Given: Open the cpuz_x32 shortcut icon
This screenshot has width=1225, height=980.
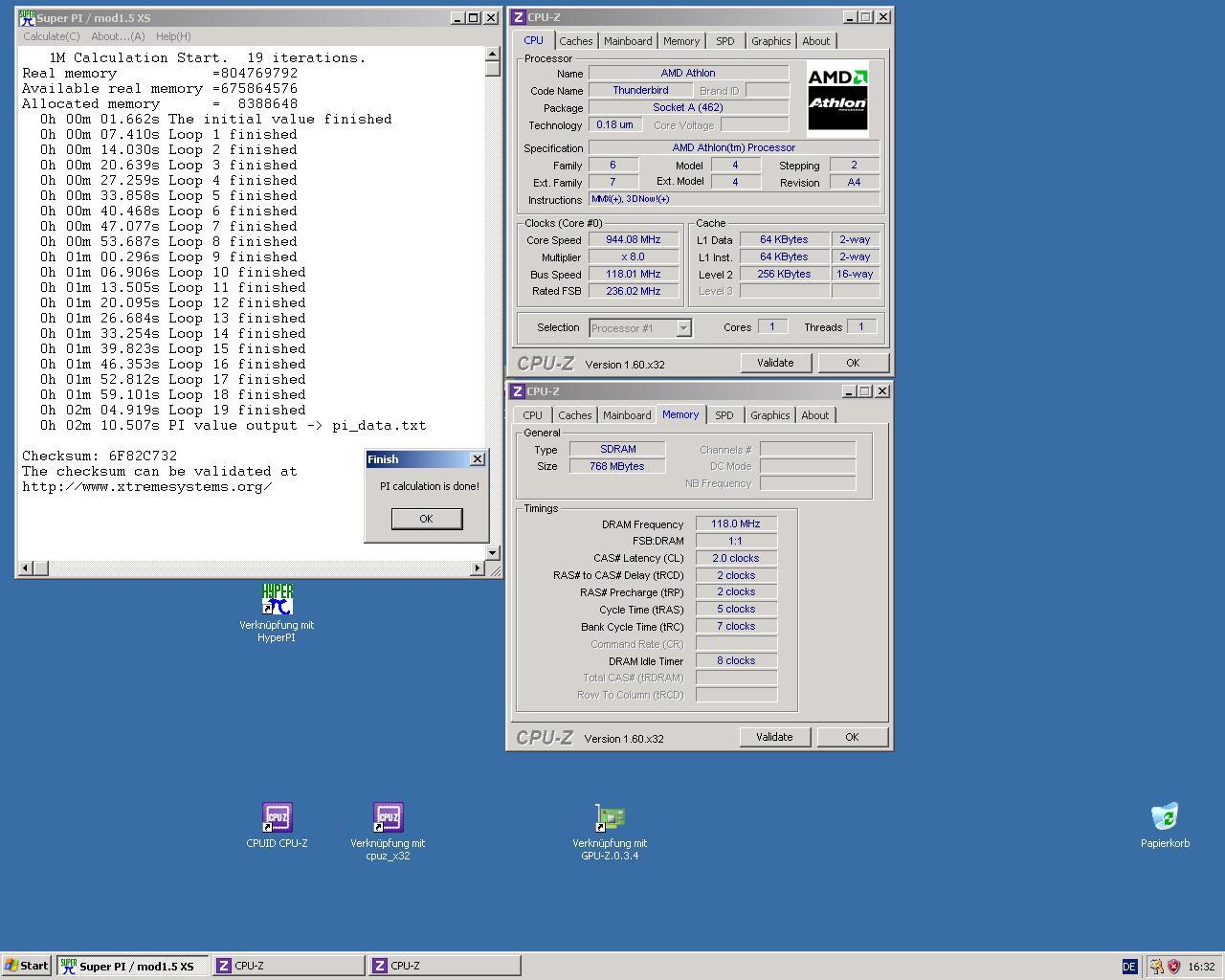Looking at the screenshot, I should coord(388,818).
